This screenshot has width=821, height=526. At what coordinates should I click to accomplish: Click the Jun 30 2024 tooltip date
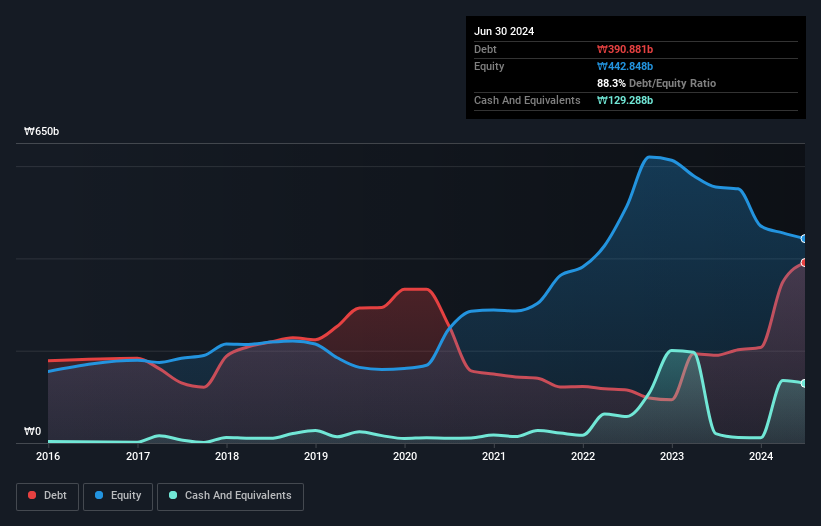504,31
